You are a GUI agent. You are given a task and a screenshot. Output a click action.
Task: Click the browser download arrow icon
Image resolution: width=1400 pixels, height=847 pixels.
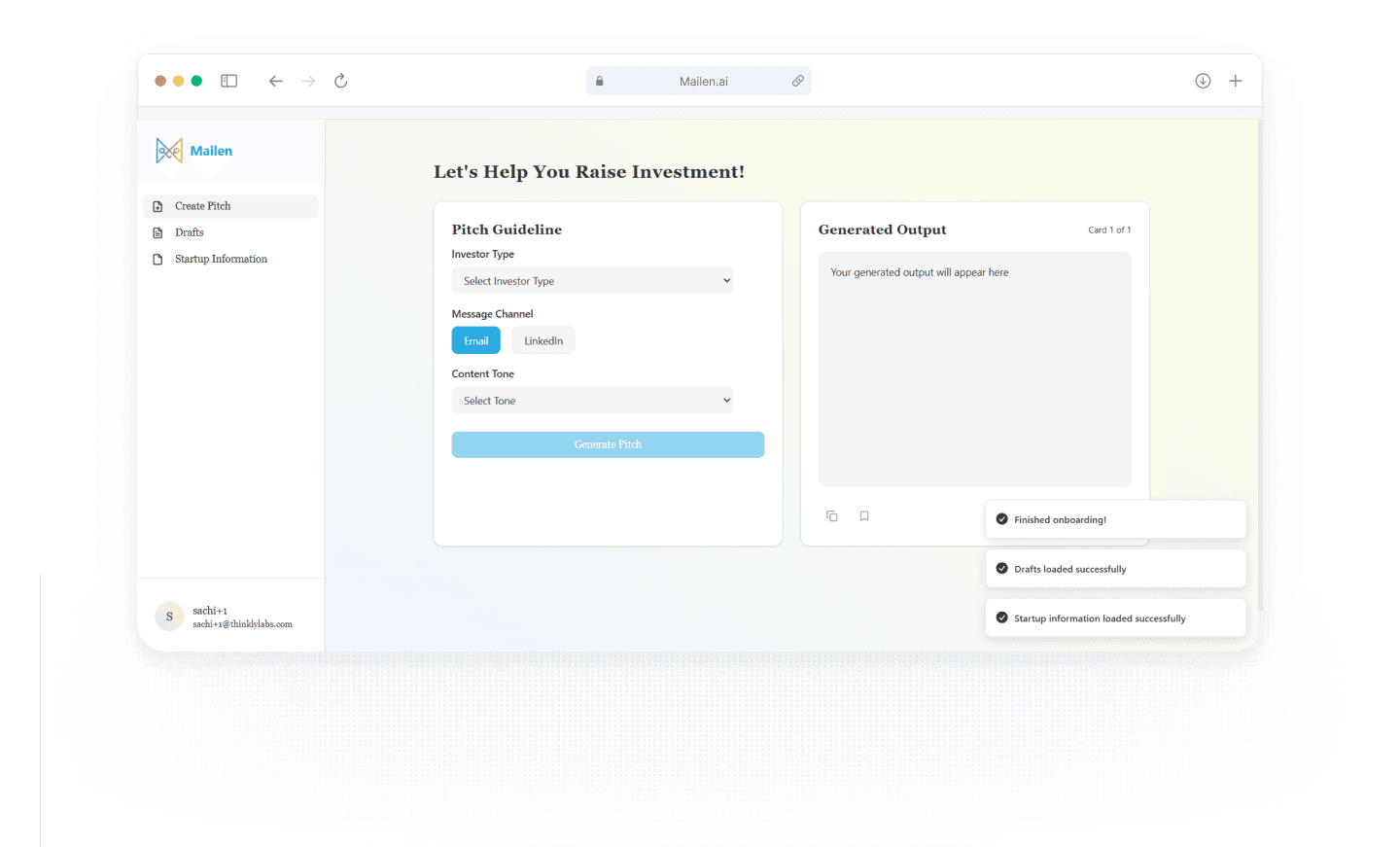(1203, 81)
